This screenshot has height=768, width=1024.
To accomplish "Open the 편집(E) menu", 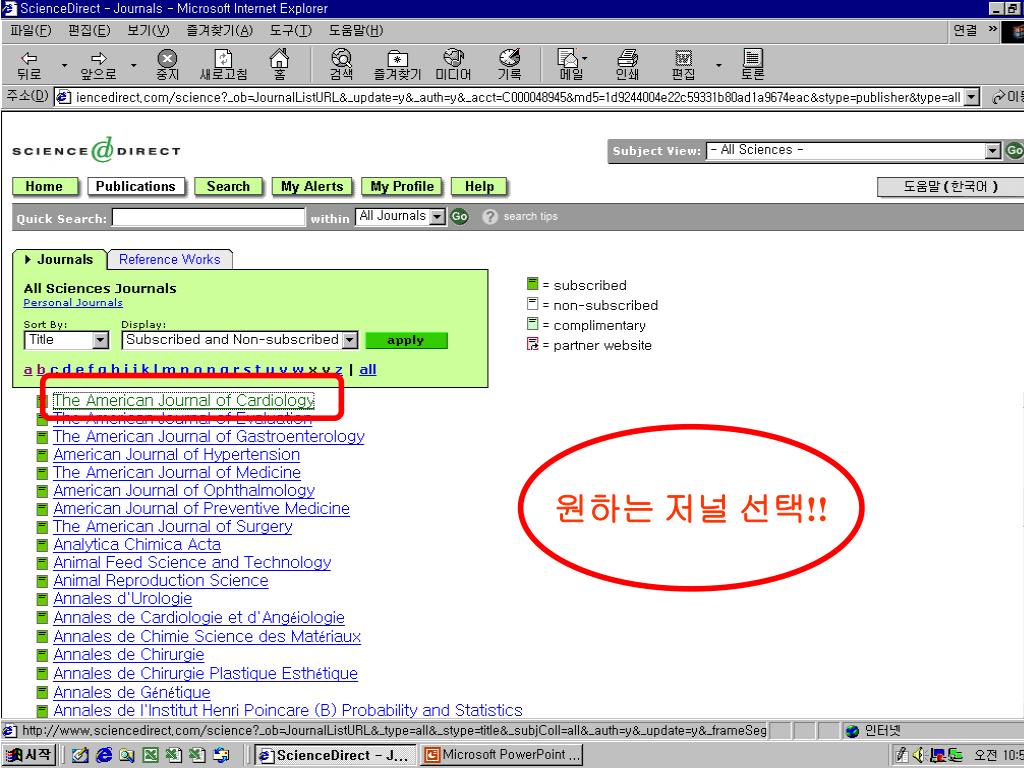I will pos(89,30).
